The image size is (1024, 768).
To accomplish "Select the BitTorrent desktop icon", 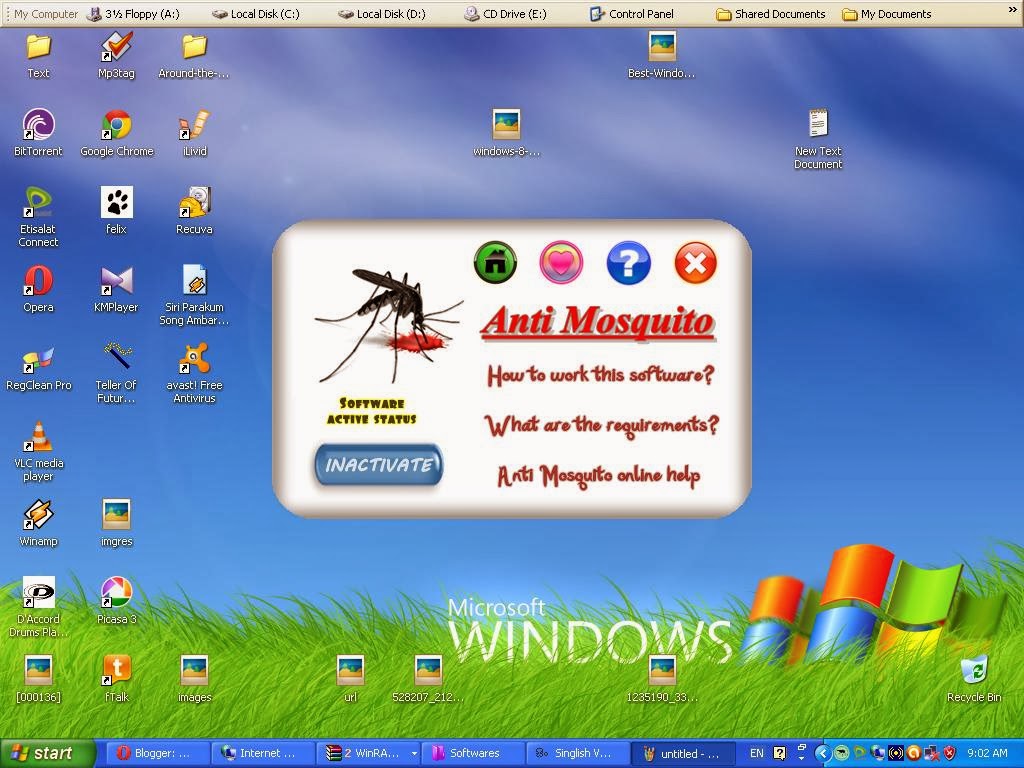I will click(x=38, y=133).
